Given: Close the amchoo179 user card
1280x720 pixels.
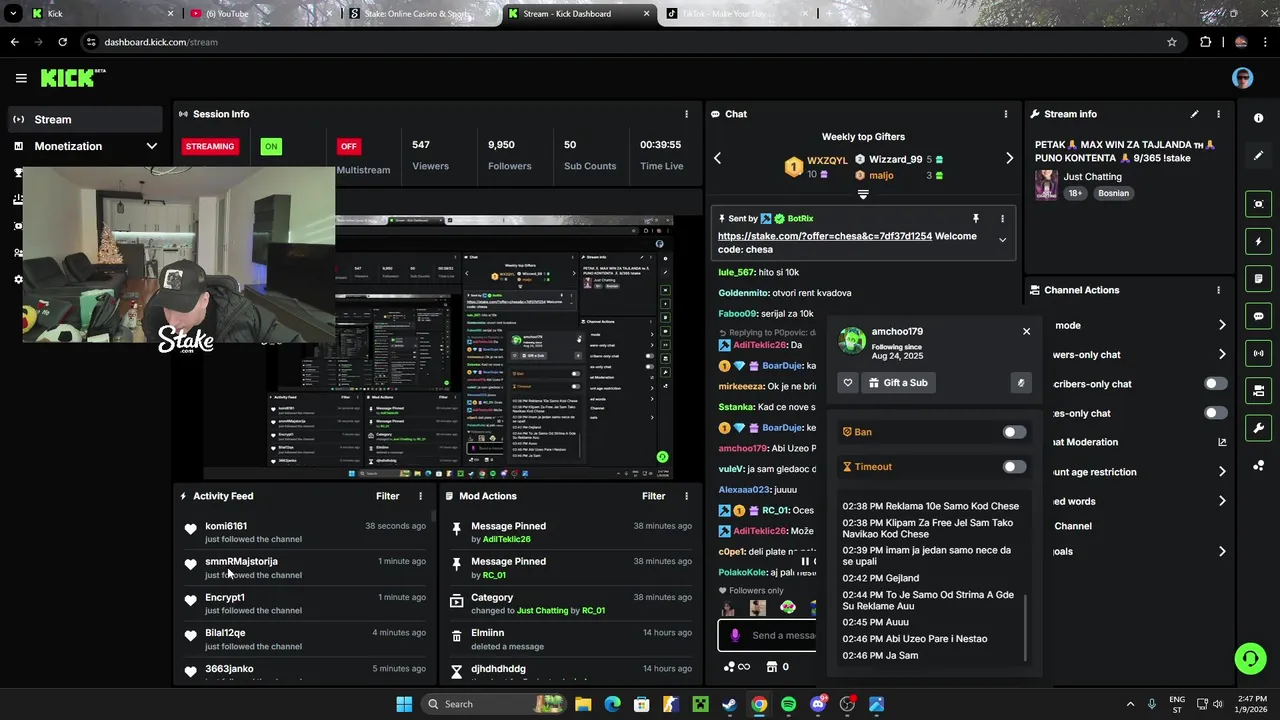Looking at the screenshot, I should click(x=1026, y=331).
